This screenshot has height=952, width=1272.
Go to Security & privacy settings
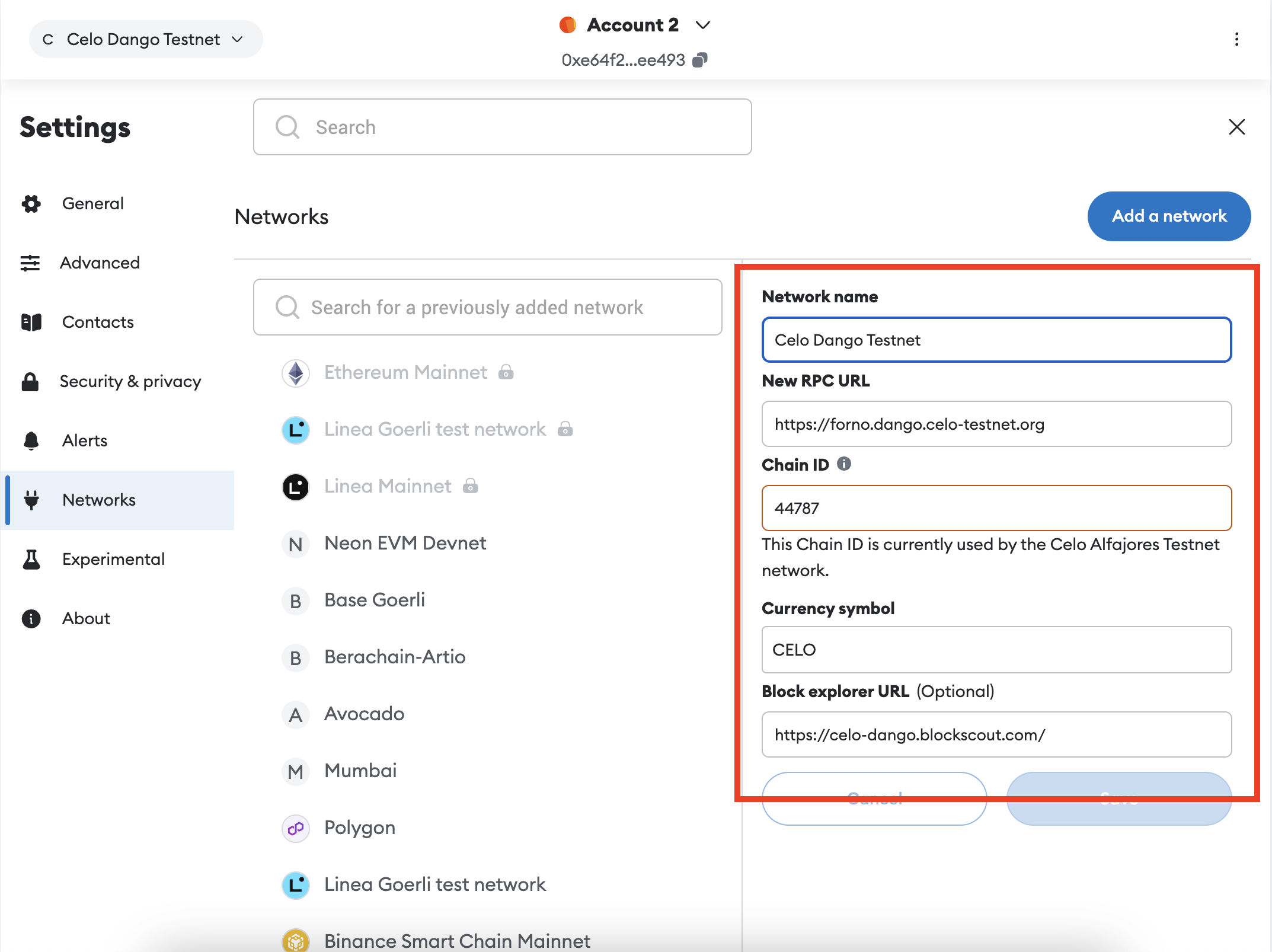[x=130, y=381]
